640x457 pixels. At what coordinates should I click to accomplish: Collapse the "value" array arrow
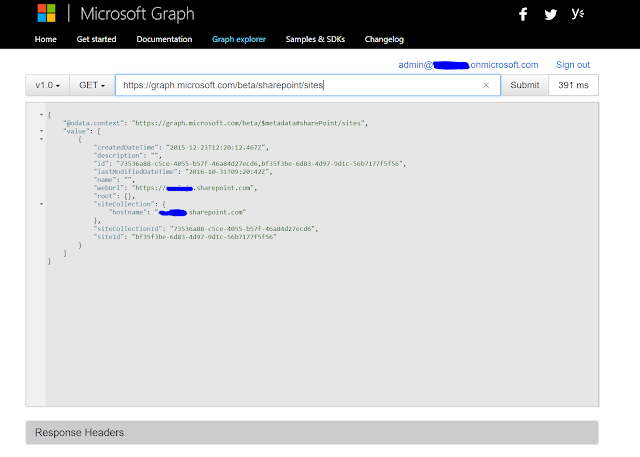coord(41,131)
